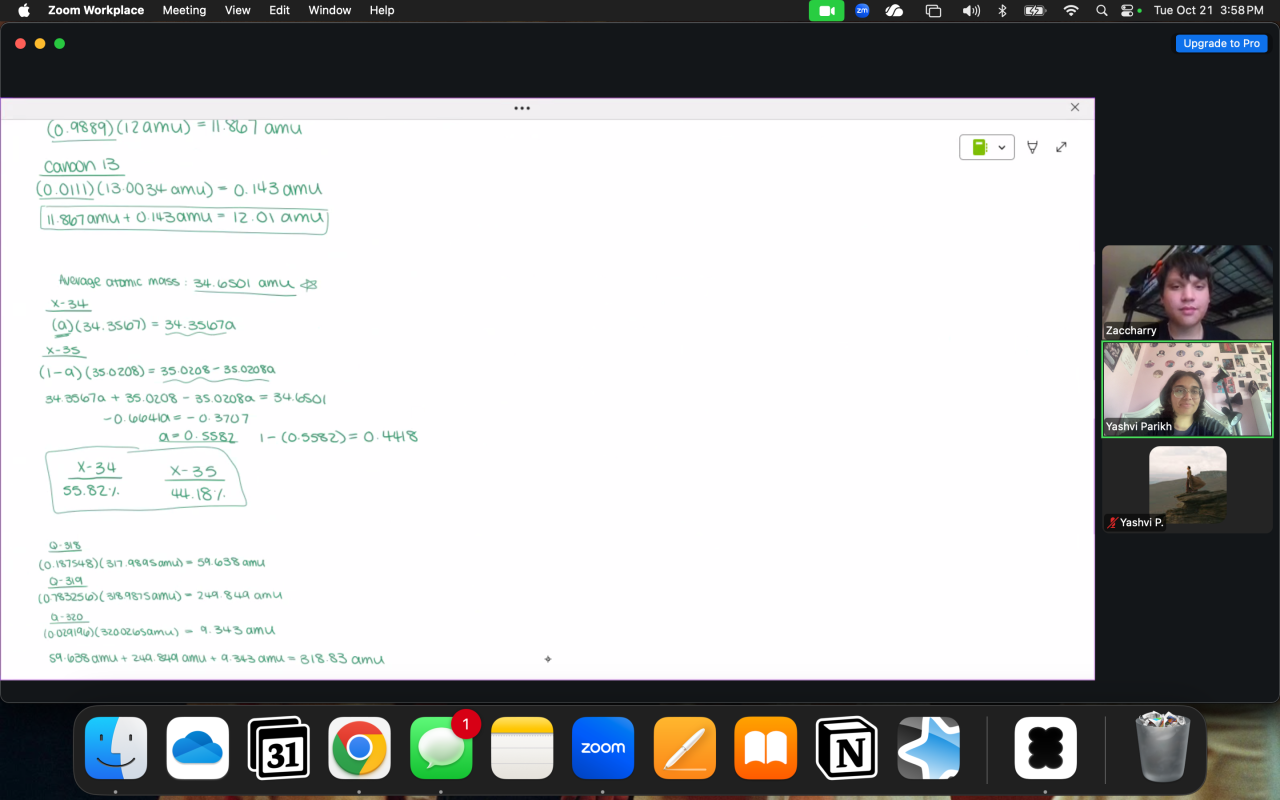
Task: Open the Zoom Workplace app menu
Action: (x=98, y=10)
